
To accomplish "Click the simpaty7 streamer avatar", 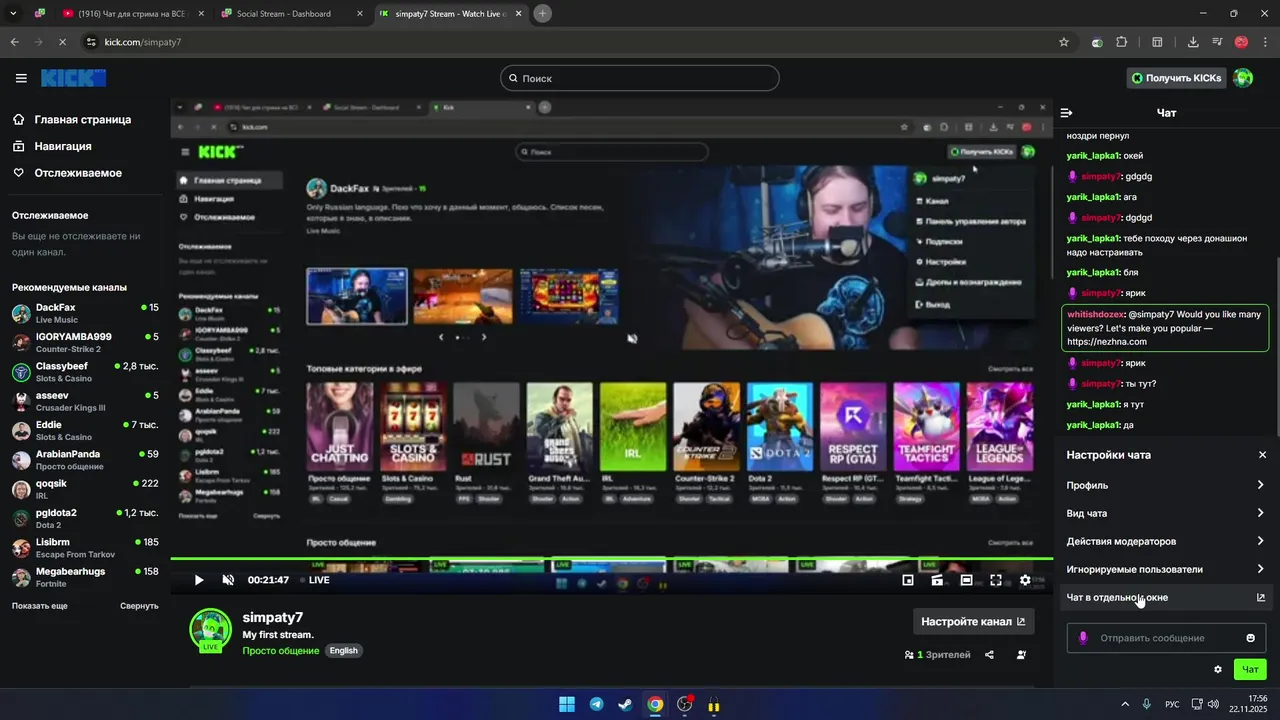I will 211,630.
